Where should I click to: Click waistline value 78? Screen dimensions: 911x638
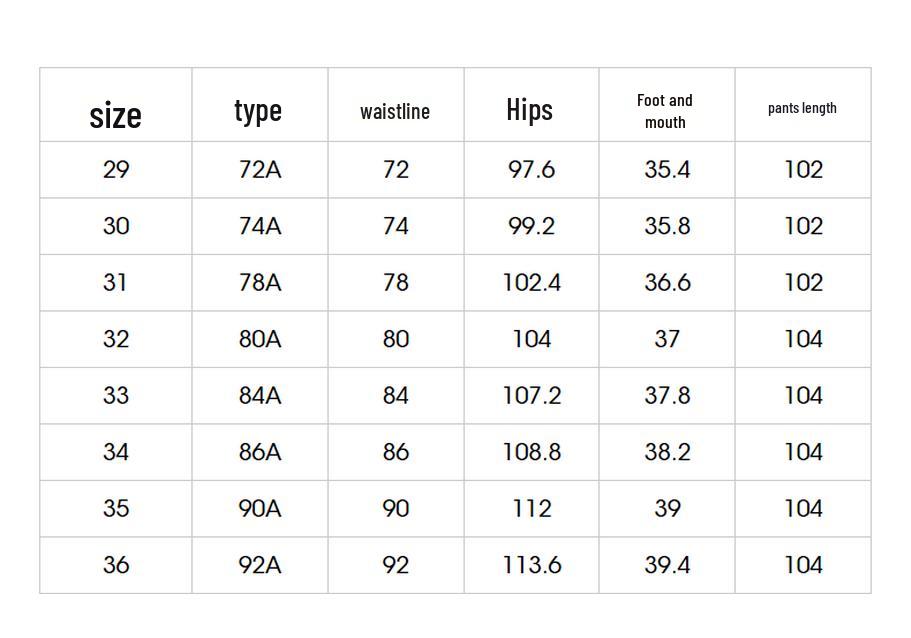pyautogui.click(x=396, y=282)
